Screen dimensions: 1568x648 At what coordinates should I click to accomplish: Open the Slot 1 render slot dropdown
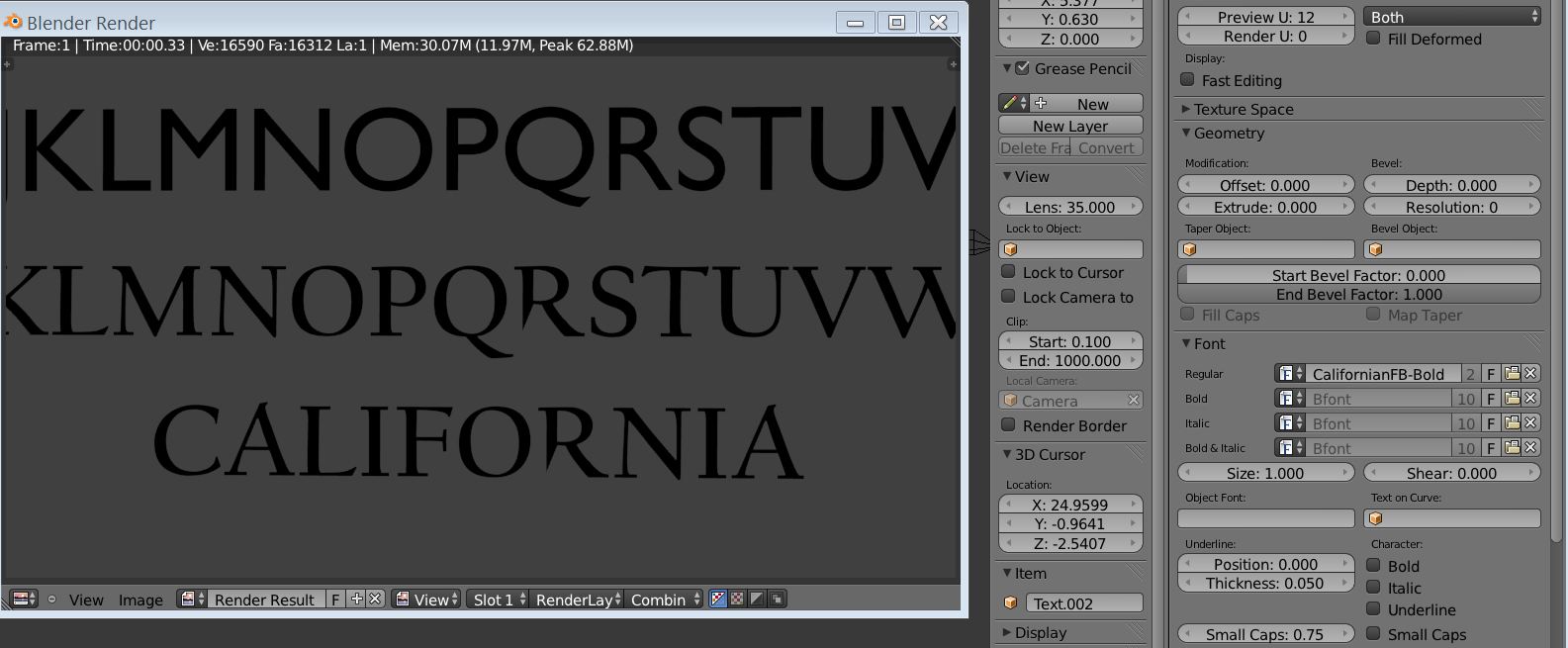(498, 599)
